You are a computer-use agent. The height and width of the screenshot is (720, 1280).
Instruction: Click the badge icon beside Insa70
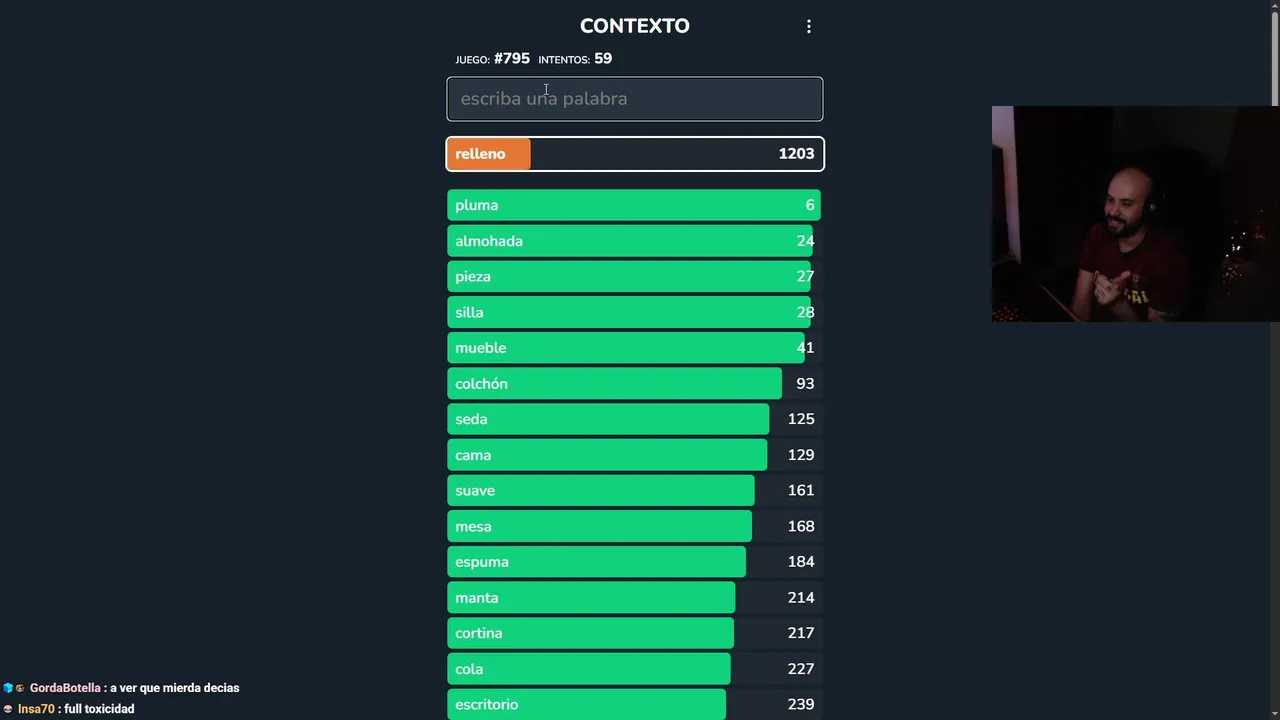point(8,709)
